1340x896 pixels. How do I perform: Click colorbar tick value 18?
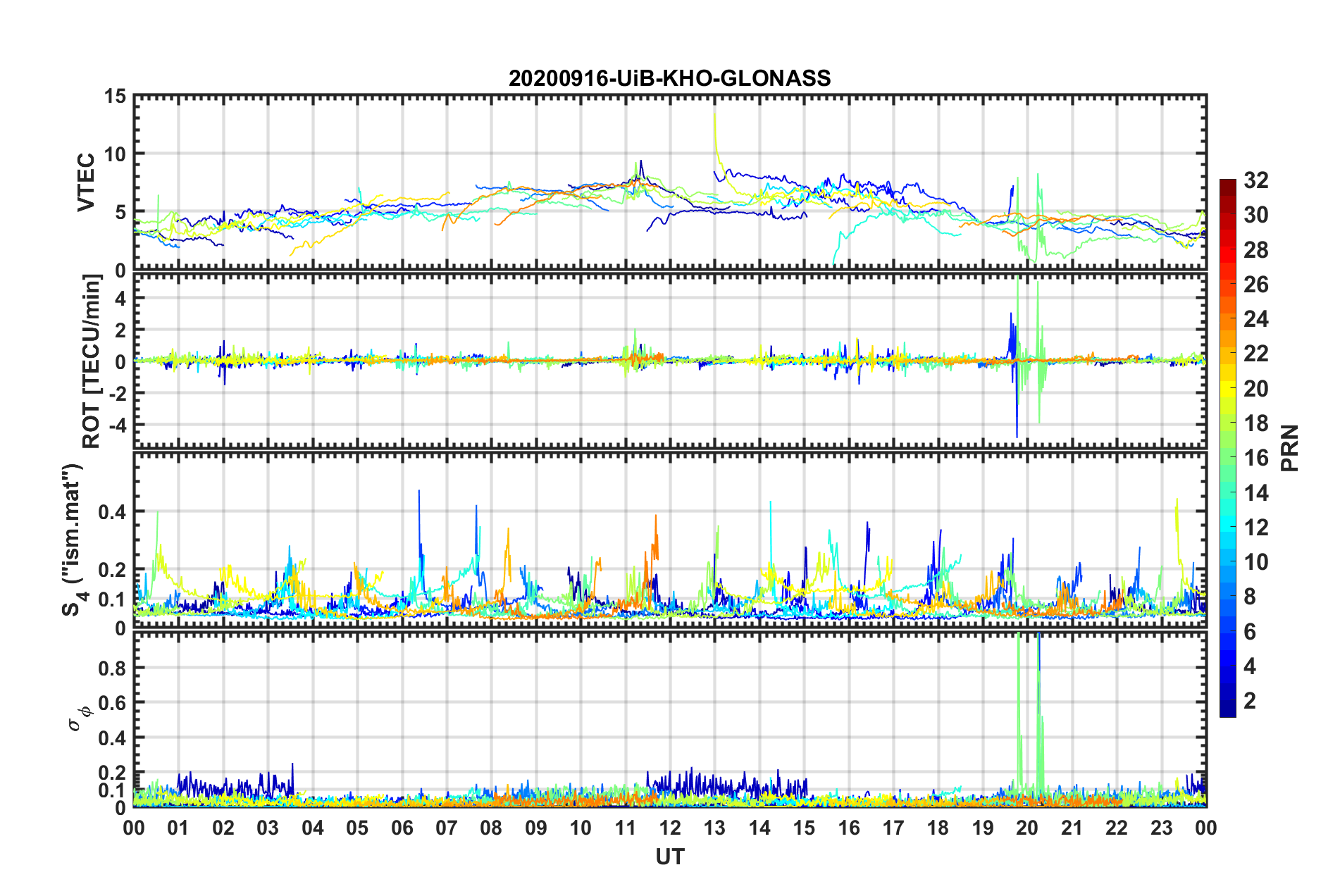tap(1255, 423)
